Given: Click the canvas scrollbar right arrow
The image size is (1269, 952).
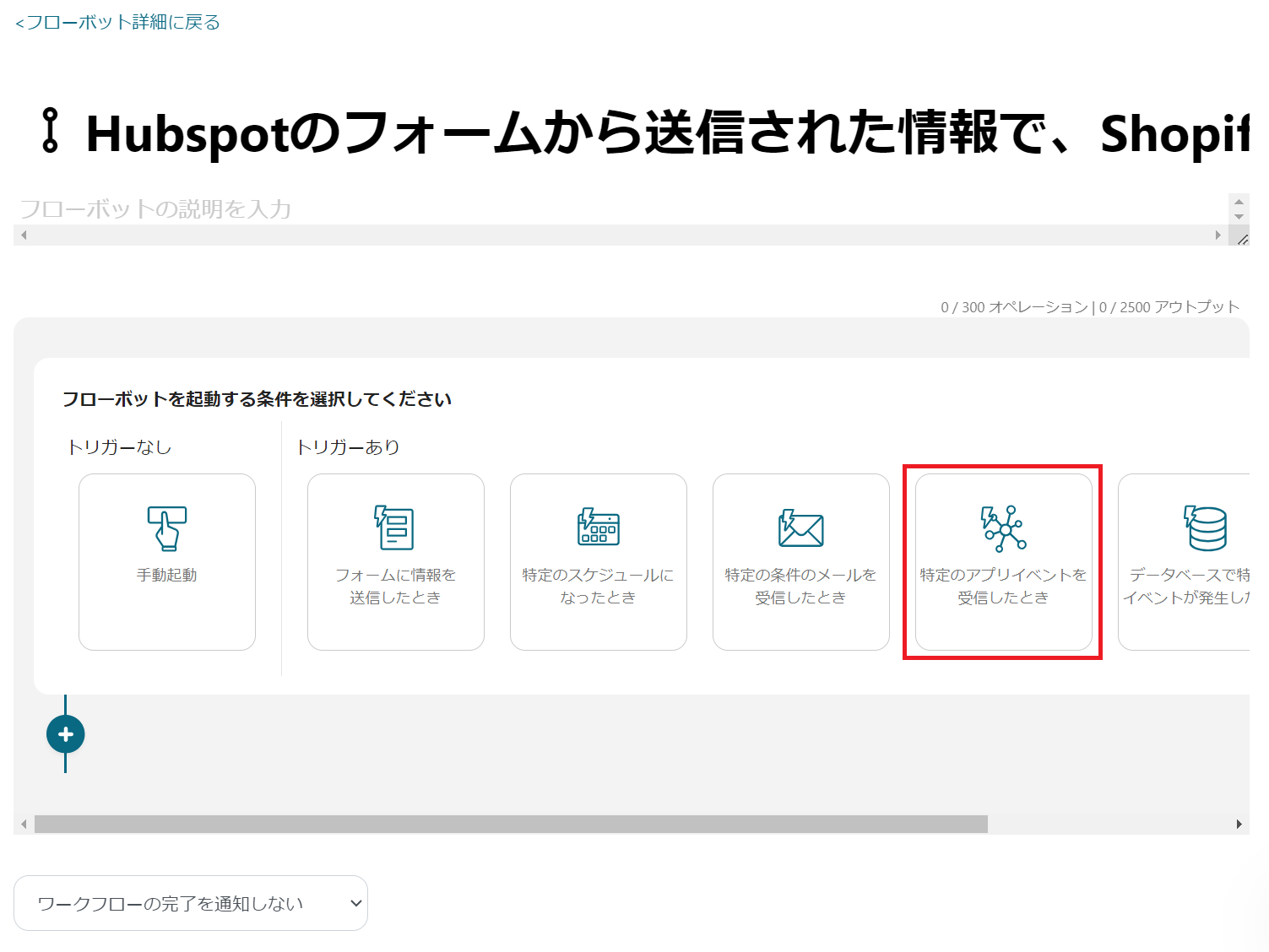Looking at the screenshot, I should point(1239,824).
